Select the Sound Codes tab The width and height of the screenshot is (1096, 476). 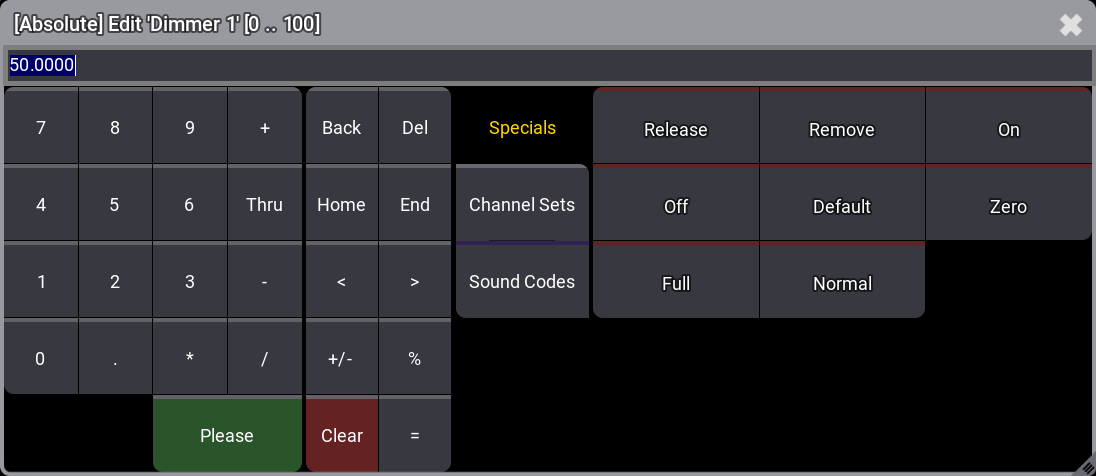click(522, 282)
